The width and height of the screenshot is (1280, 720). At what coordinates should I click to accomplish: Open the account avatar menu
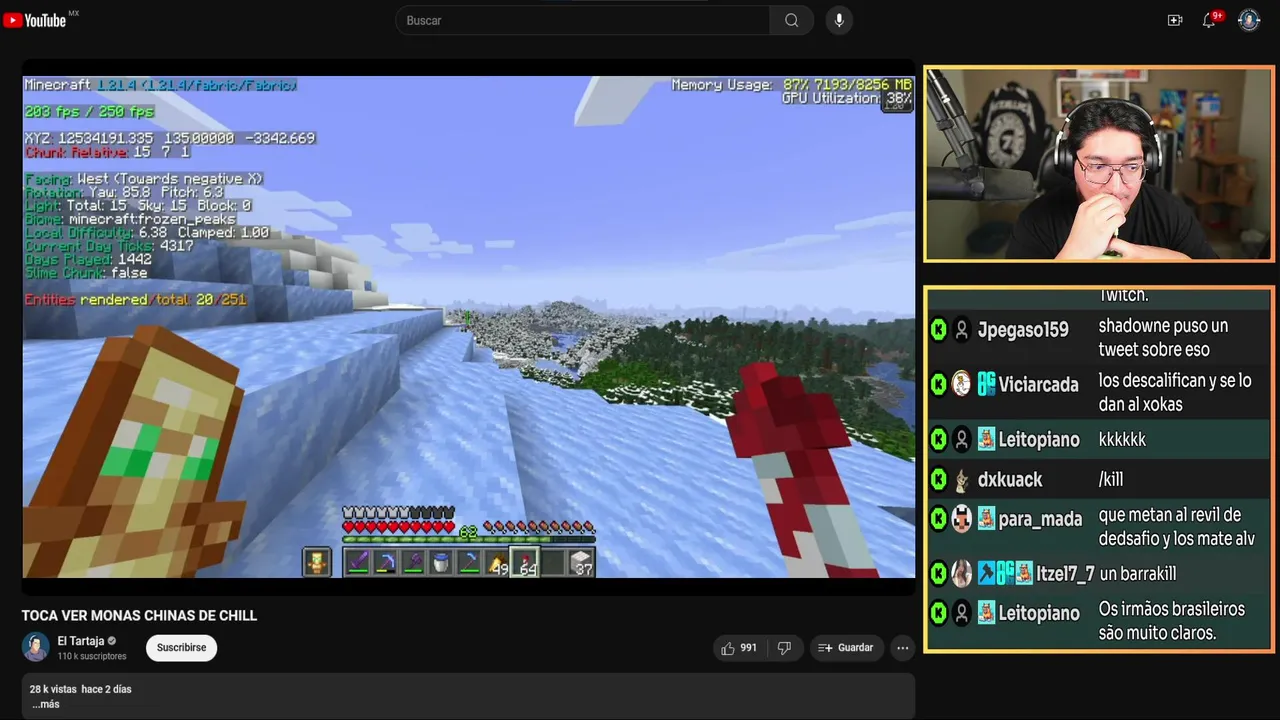tap(1249, 20)
